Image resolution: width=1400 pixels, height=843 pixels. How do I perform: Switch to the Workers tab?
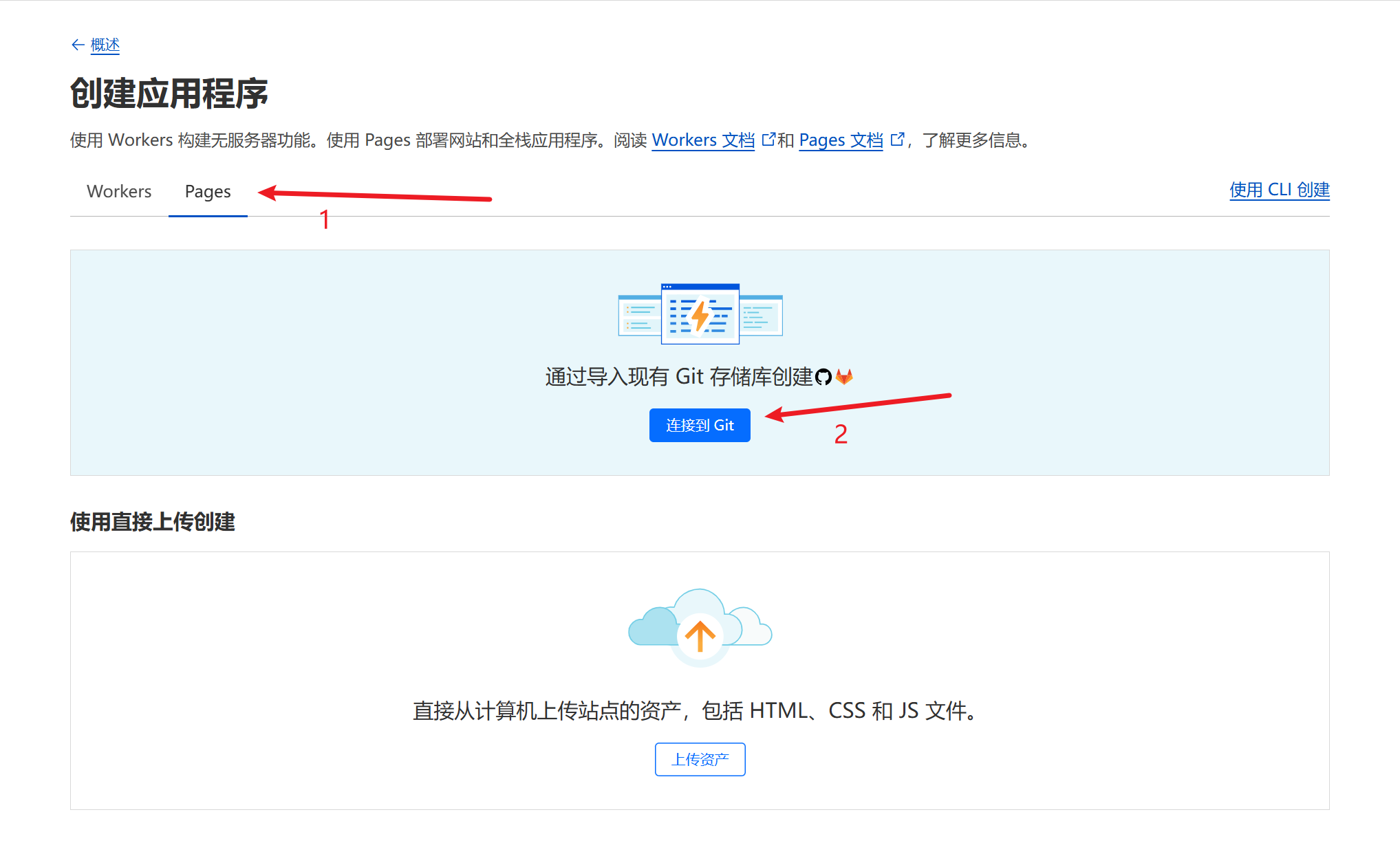(x=119, y=191)
